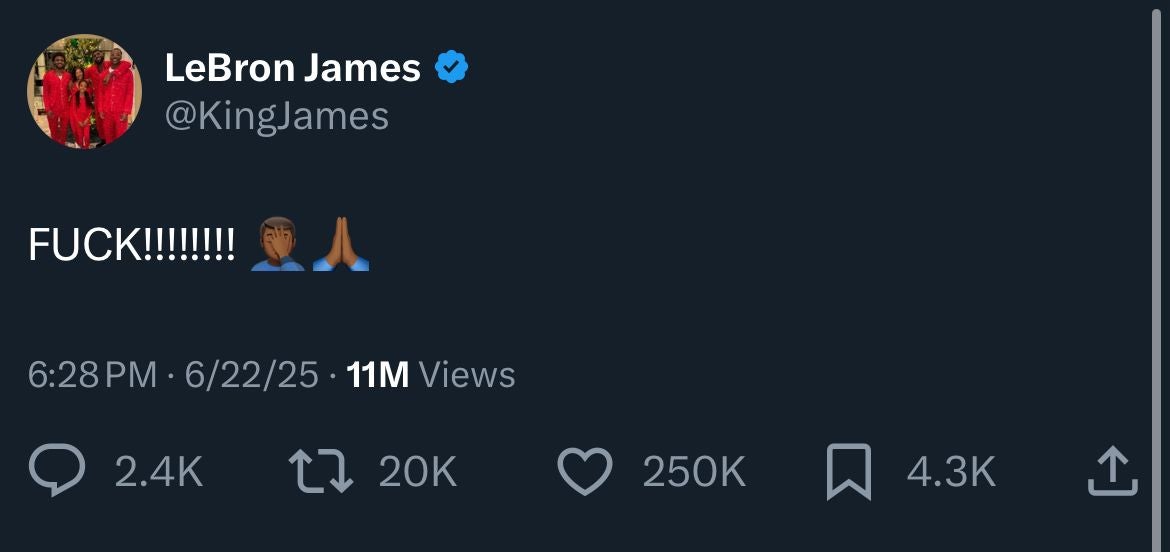
Task: Click the reply speech bubble icon
Action: (x=58, y=472)
